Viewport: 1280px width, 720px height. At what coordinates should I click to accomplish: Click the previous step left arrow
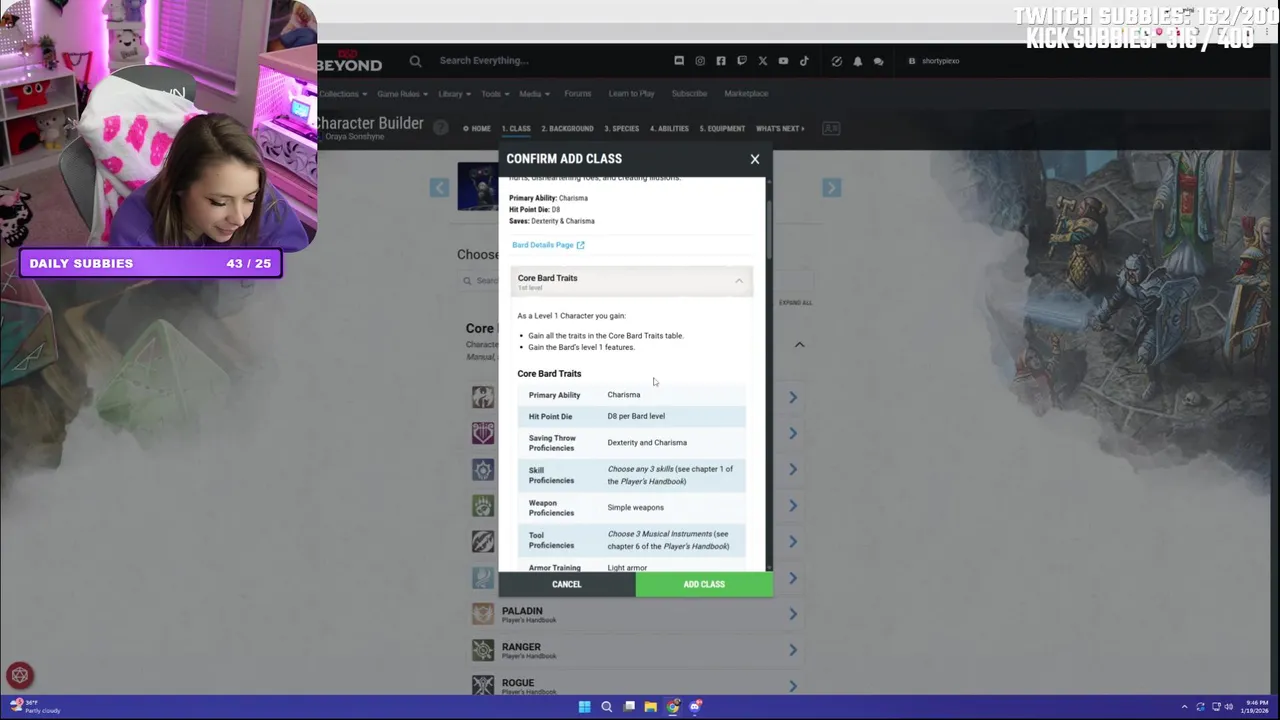(x=439, y=188)
